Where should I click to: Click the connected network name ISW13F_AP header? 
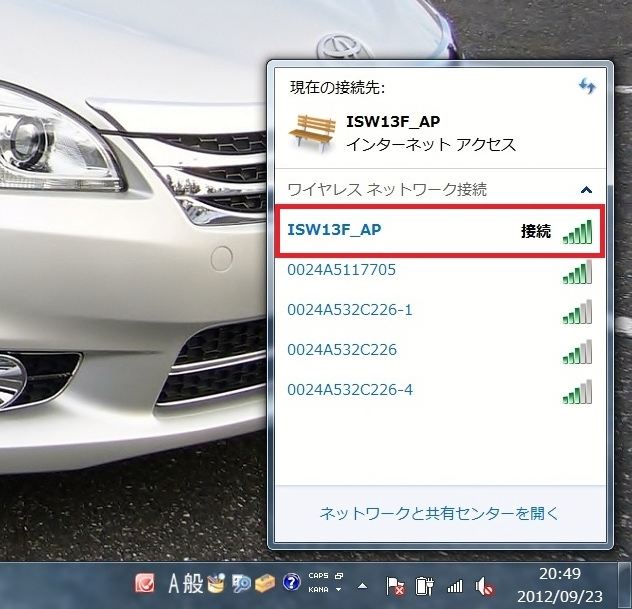393,121
